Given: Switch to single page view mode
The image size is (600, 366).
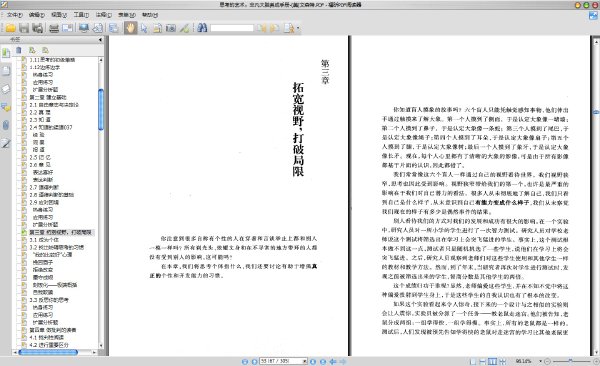Looking at the screenshot, I should 473,361.
